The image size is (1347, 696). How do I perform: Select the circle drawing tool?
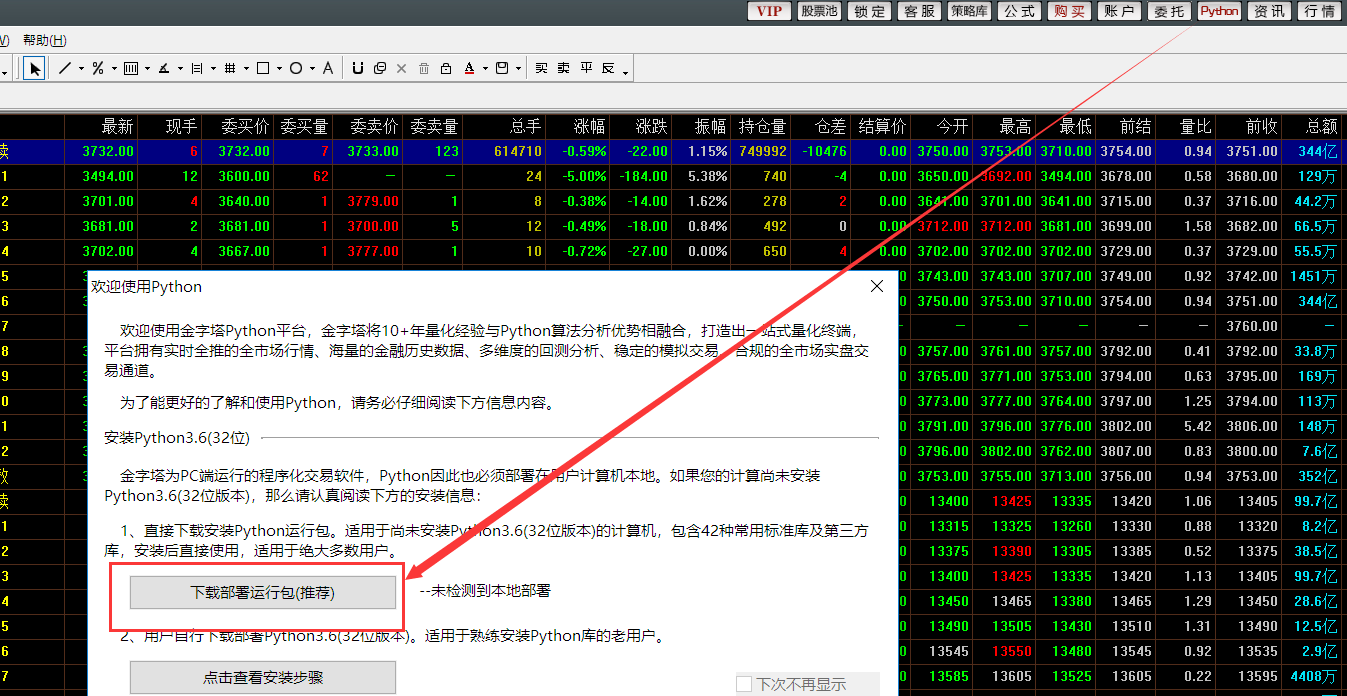tap(296, 68)
